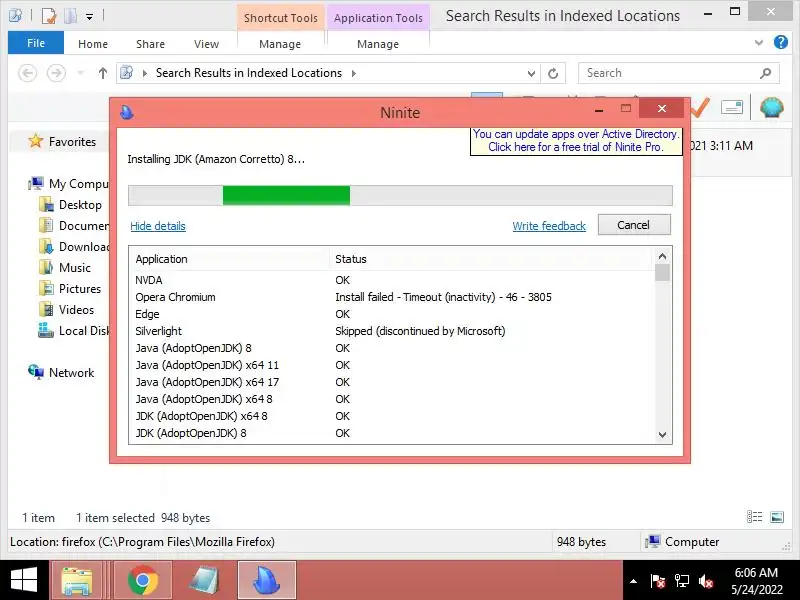
Task: Switch to the Home ribbon tab
Action: tap(93, 44)
